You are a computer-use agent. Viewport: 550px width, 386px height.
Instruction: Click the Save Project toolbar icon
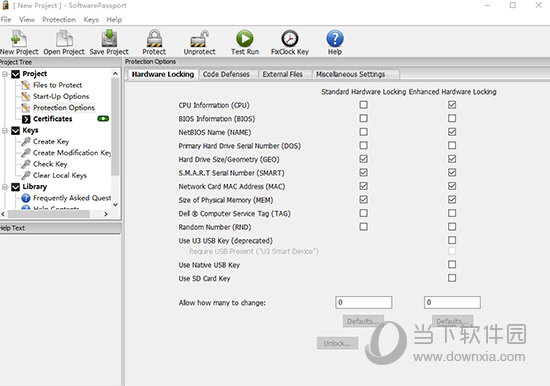click(109, 38)
